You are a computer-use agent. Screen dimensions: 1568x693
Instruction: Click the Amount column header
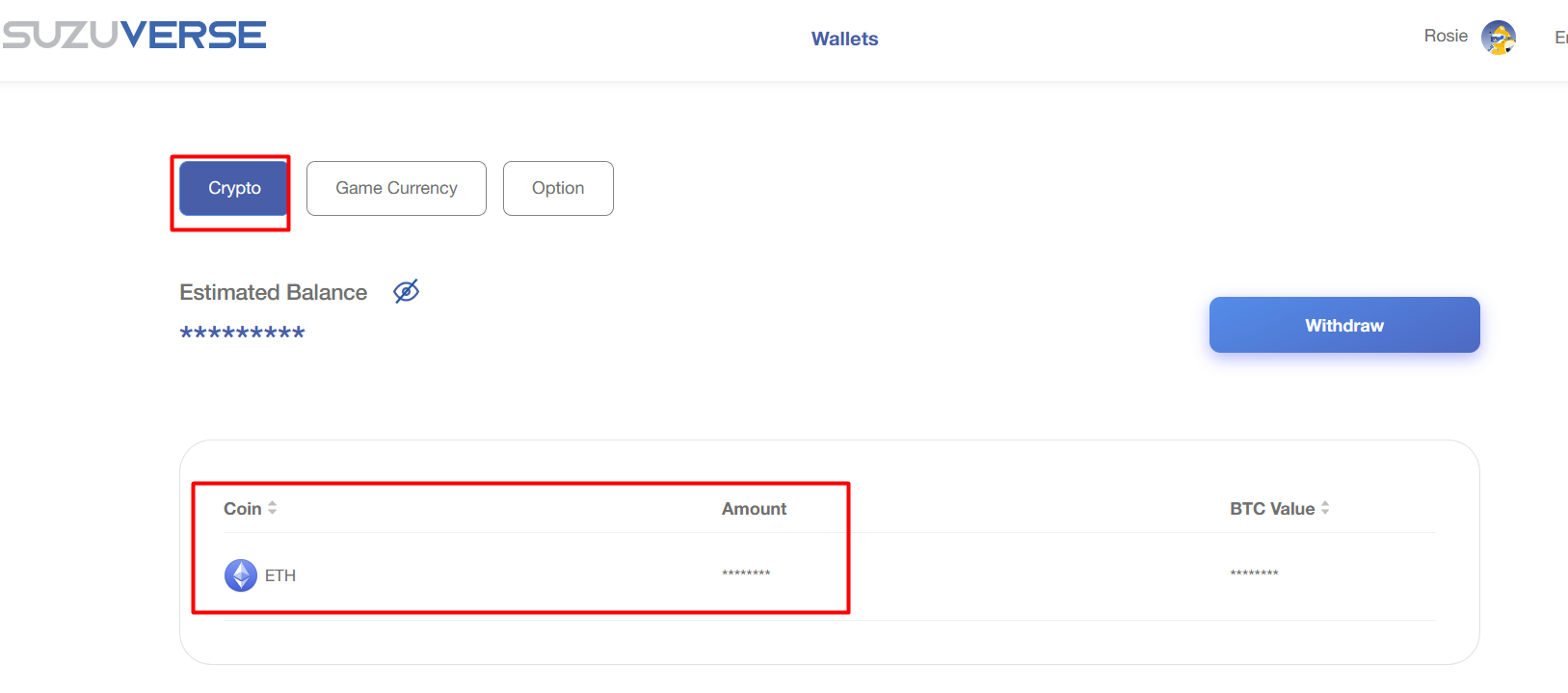754,509
